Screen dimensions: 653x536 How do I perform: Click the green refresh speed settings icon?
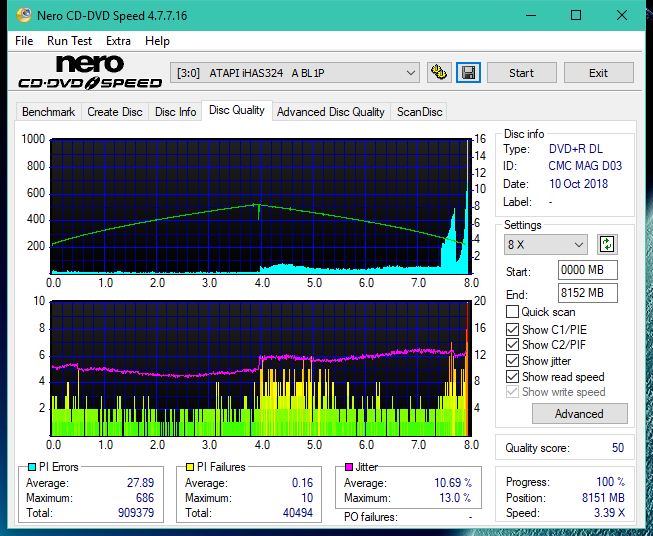pyautogui.click(x=607, y=244)
